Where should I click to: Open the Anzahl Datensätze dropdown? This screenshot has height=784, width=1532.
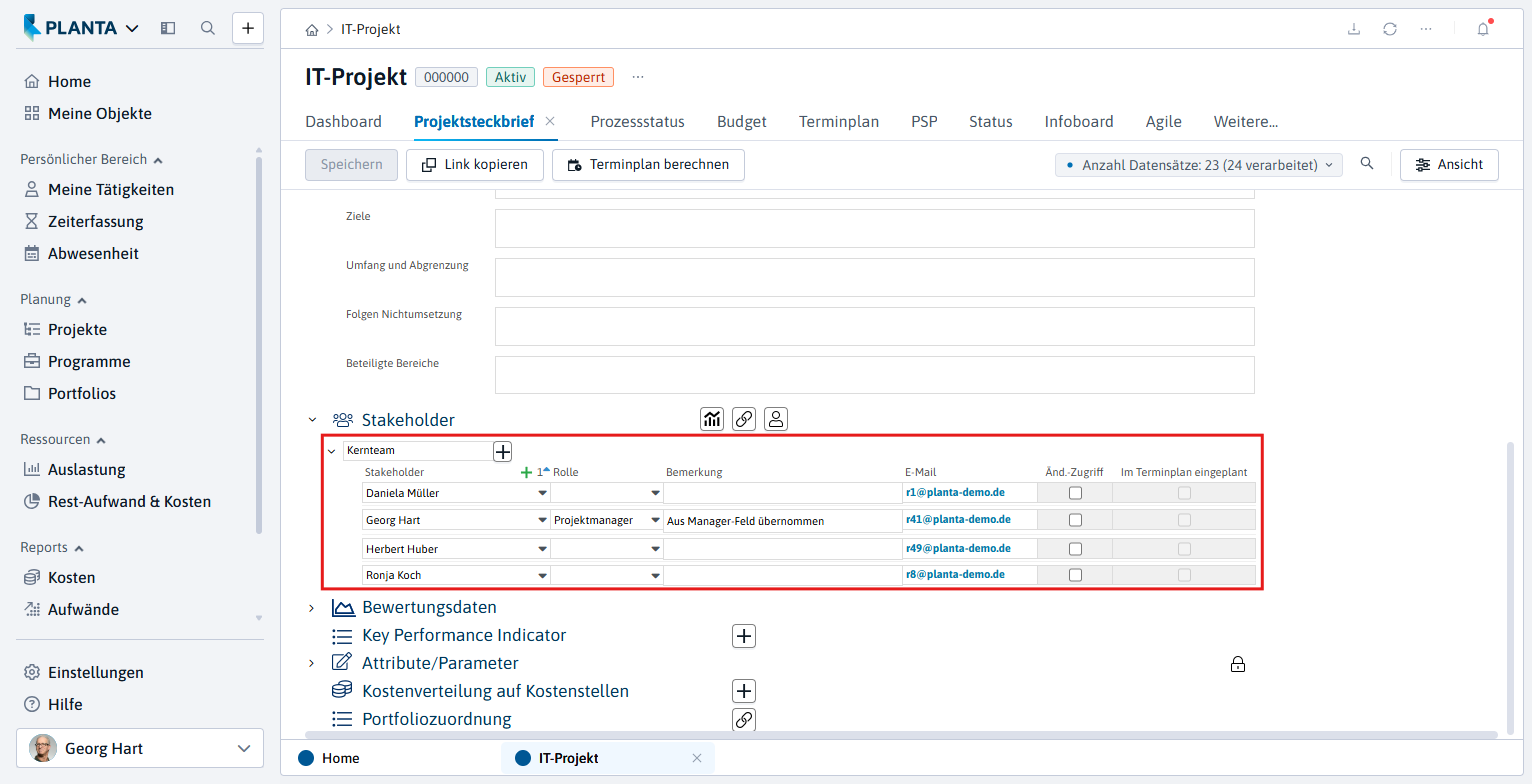[x=1199, y=165]
